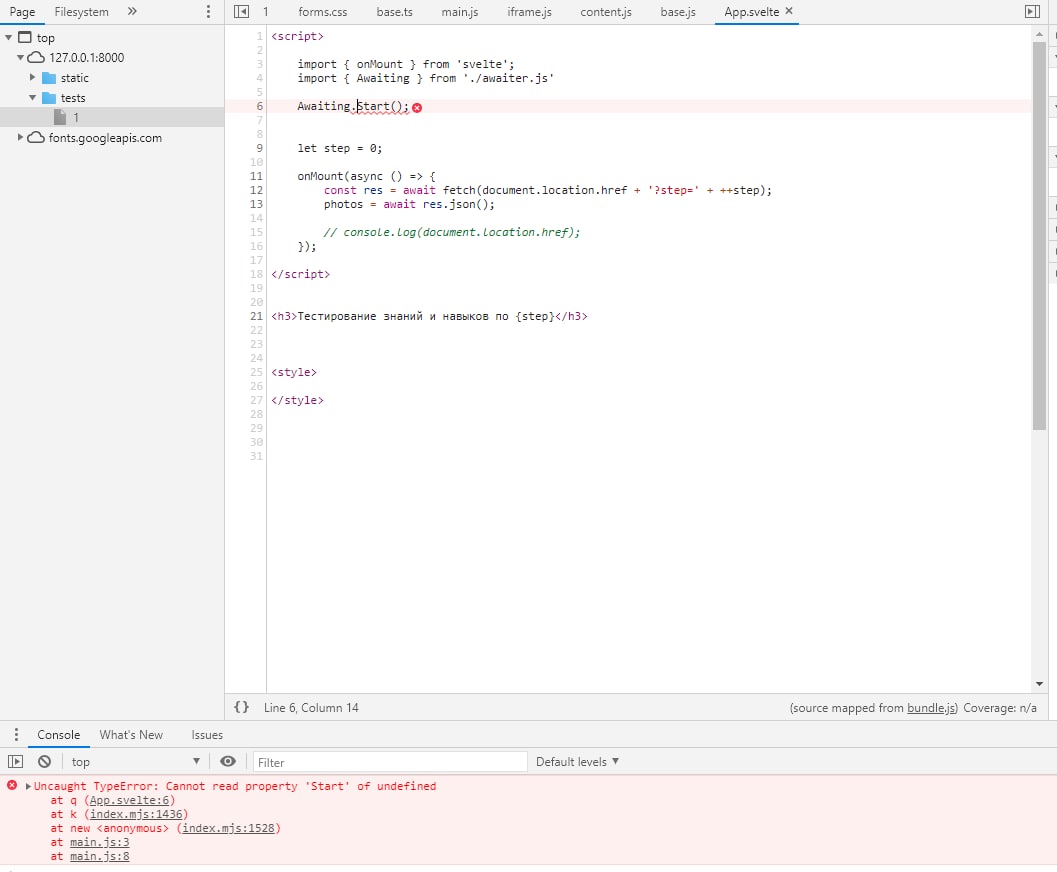Open the Default levels dropdown
This screenshot has height=872, width=1057.
(x=578, y=761)
